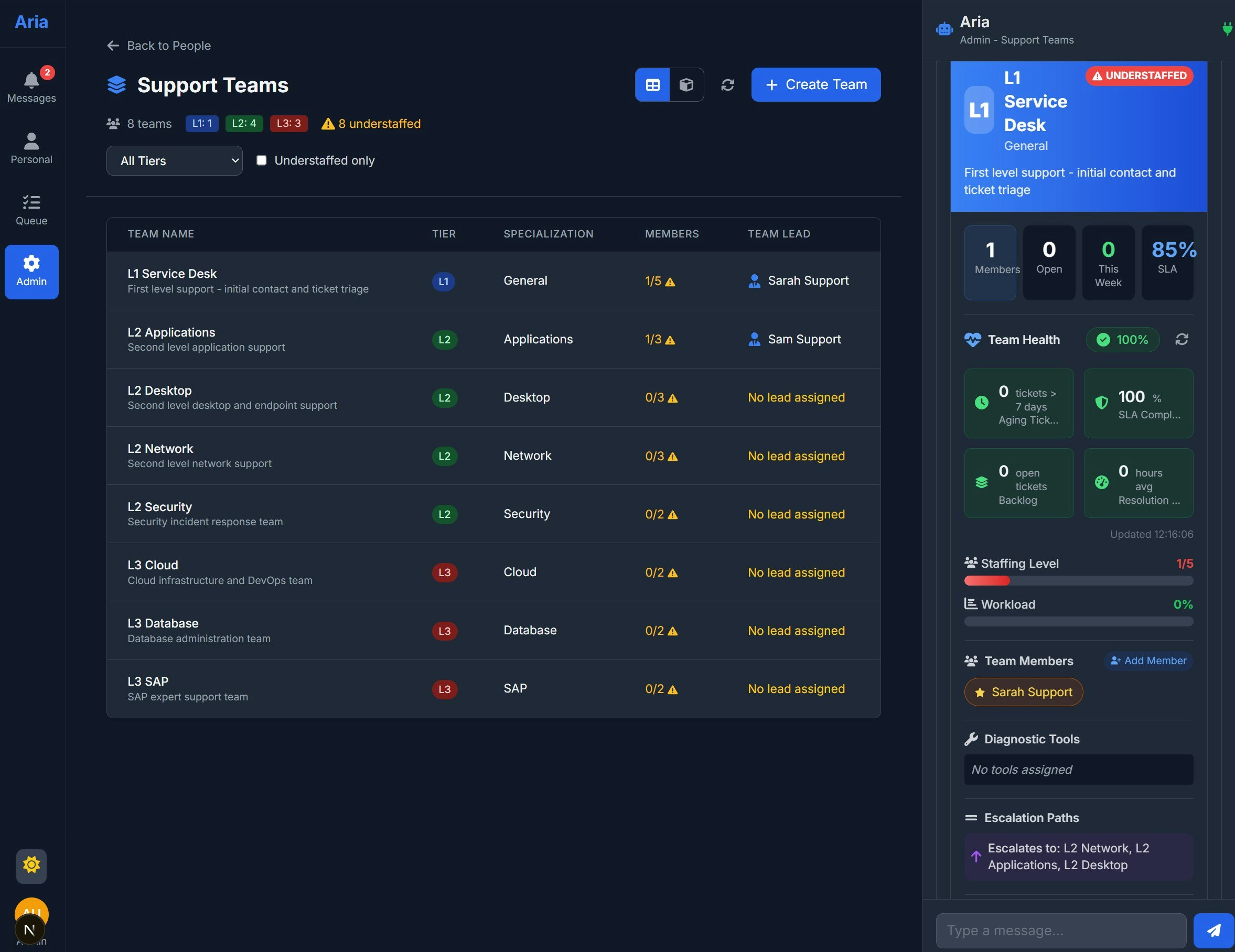Click Add Member in the team panel

pos(1148,661)
